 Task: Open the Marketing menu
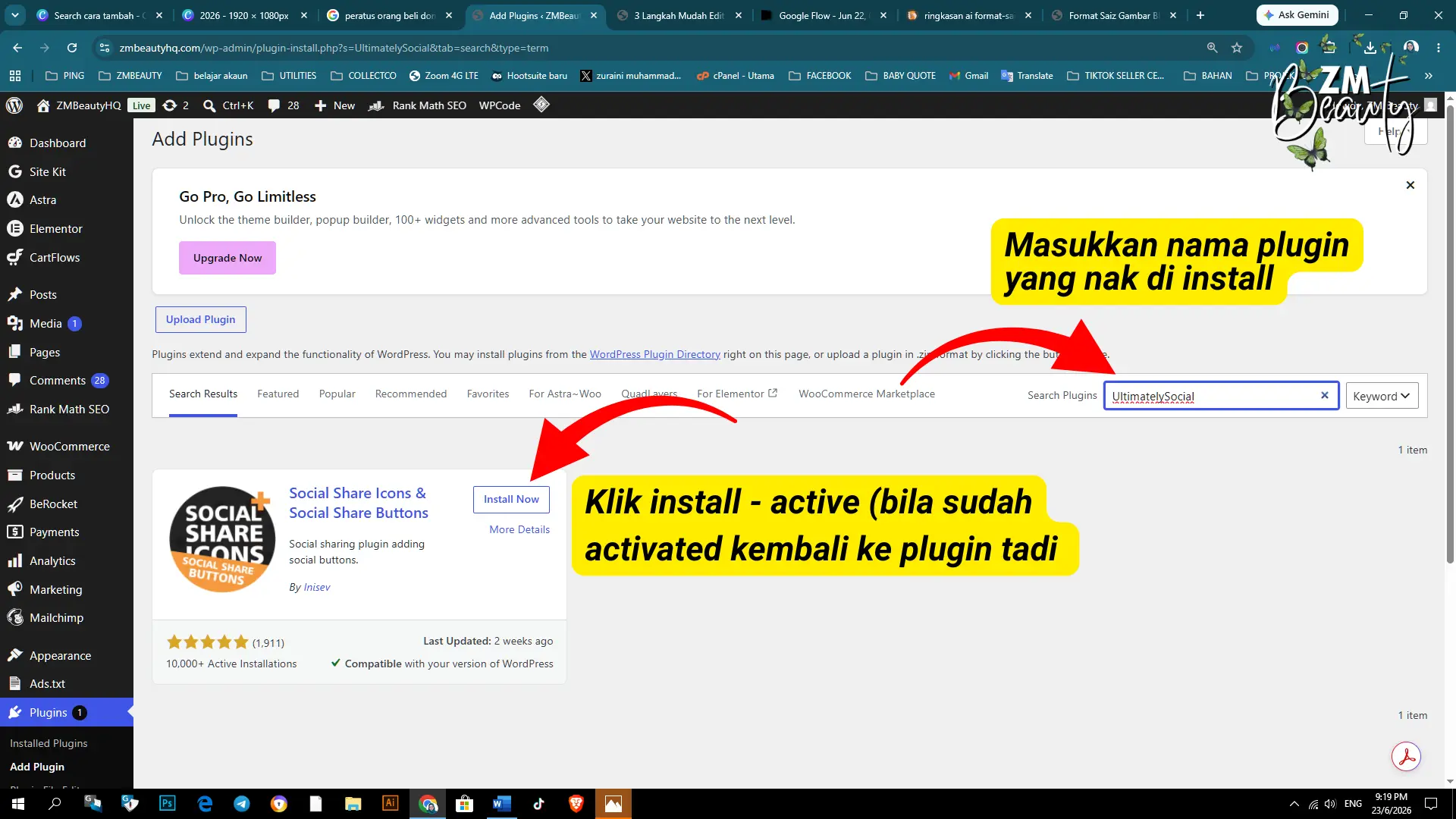click(55, 589)
